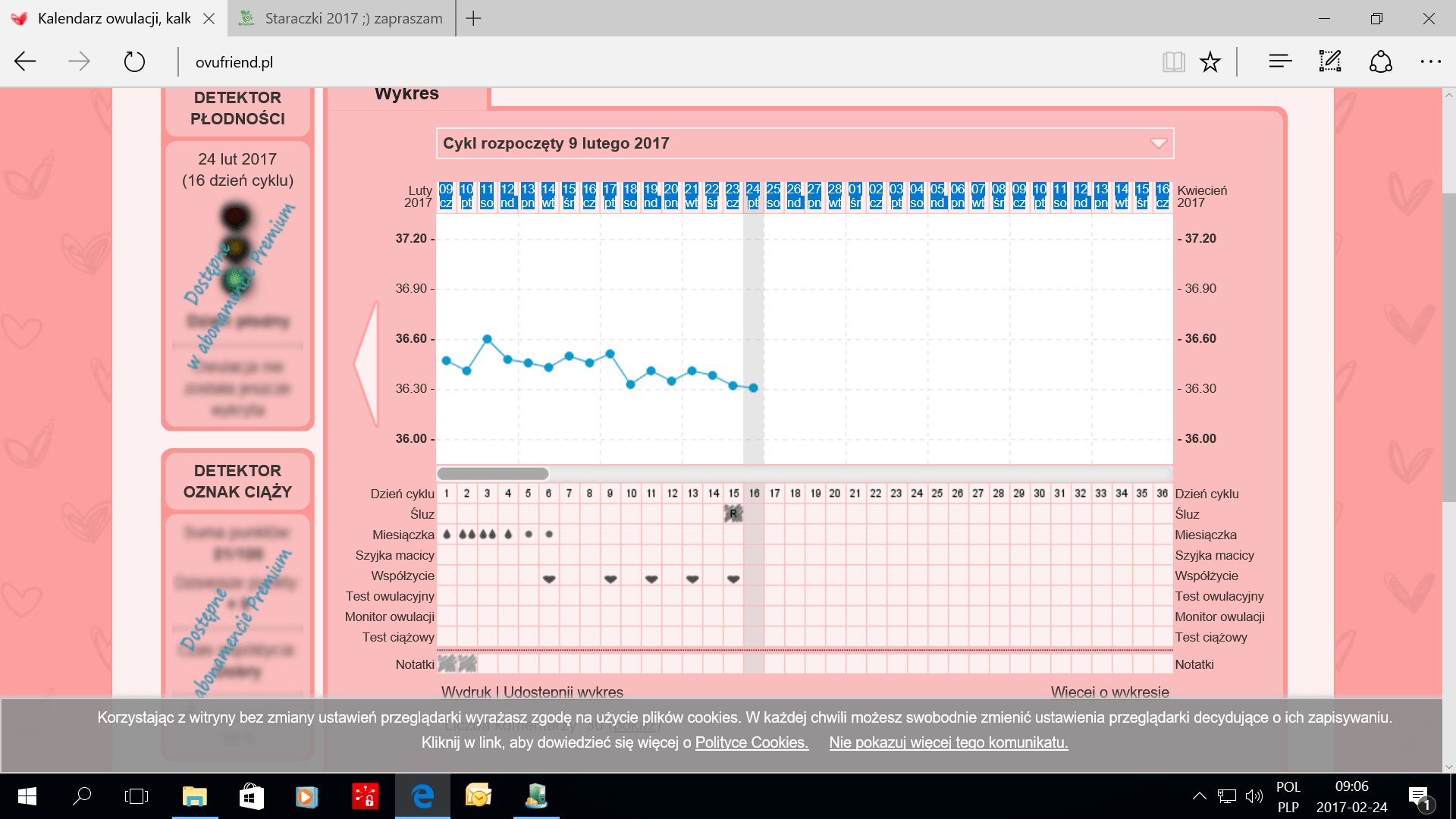Open Edge more options ellipsis
1456x819 pixels.
pos(1430,61)
